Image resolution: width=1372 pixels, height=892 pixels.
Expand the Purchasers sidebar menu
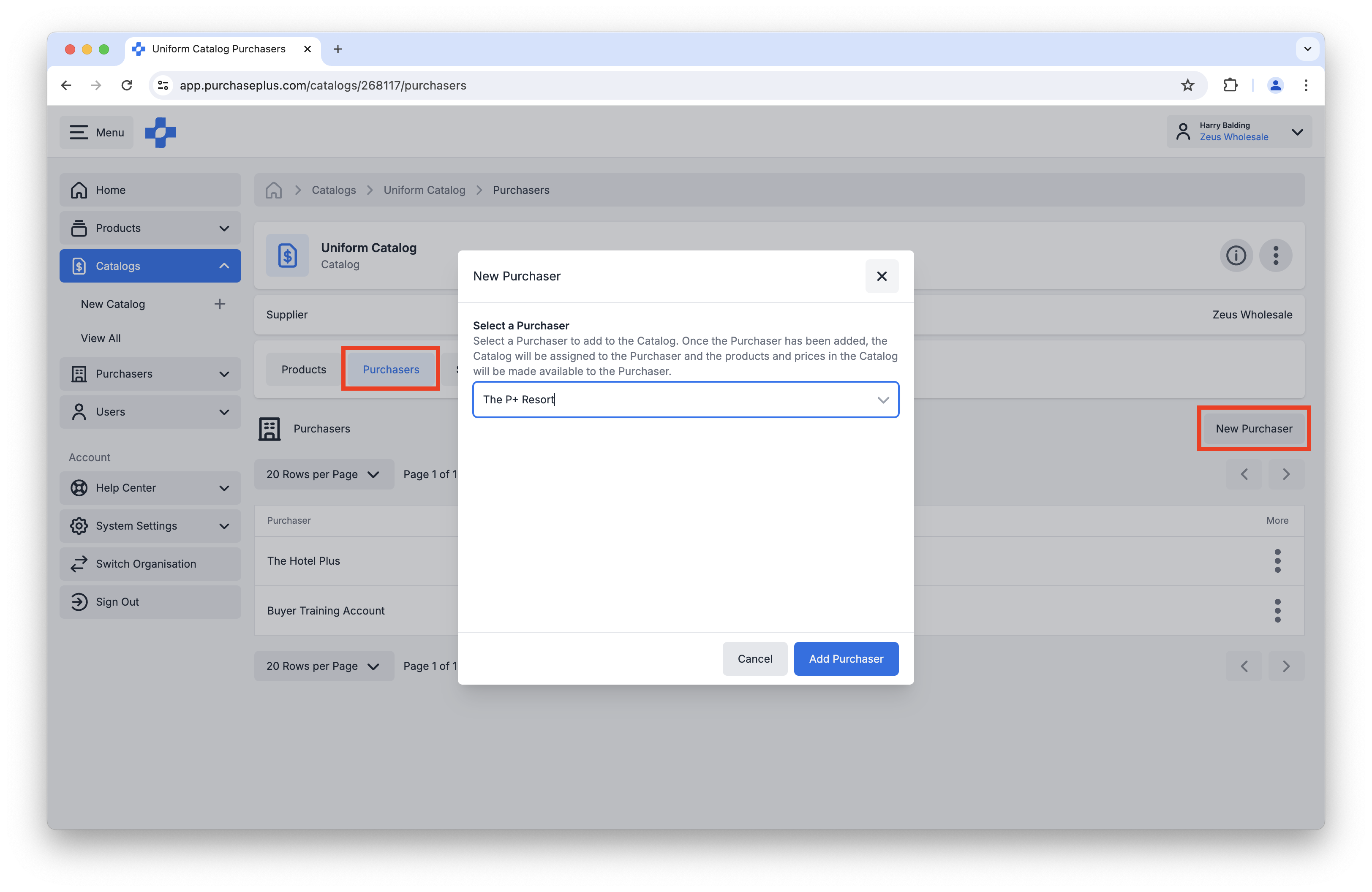pos(150,374)
